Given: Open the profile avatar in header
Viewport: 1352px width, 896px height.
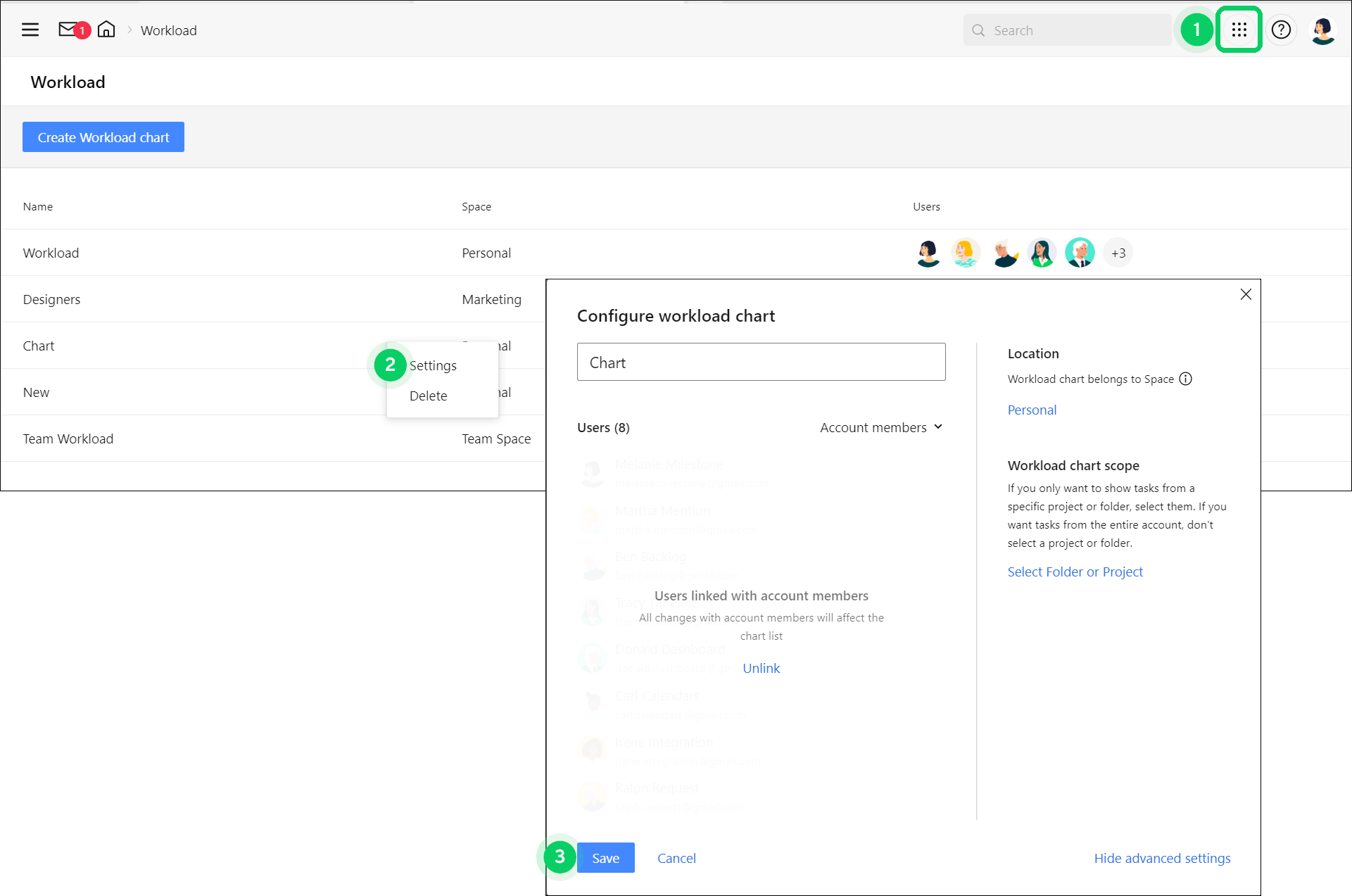Looking at the screenshot, I should tap(1322, 30).
